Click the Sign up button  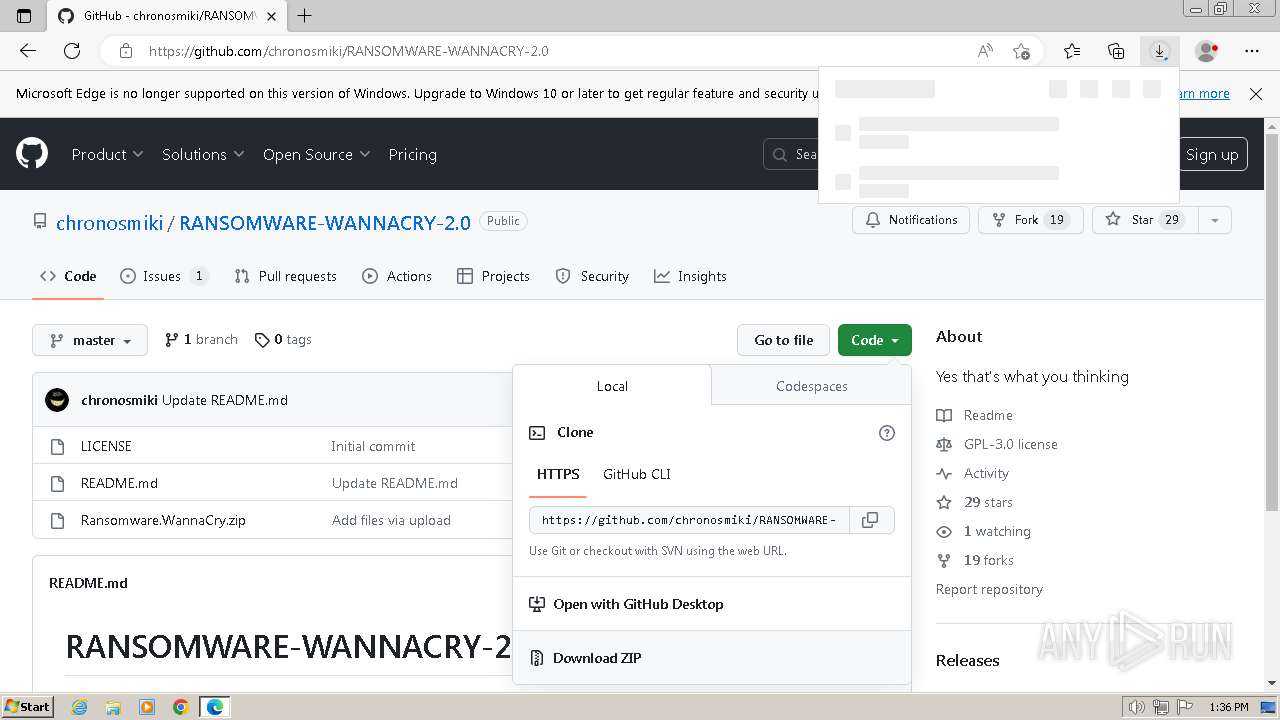tap(1212, 154)
